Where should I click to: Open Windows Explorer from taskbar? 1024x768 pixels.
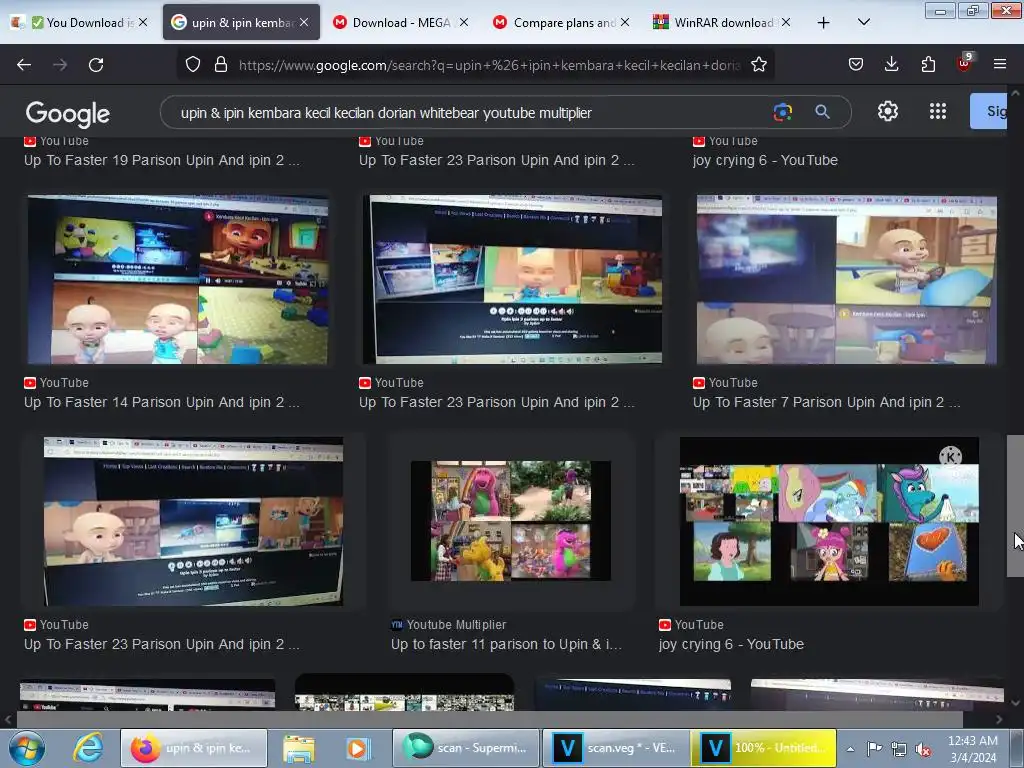(298, 748)
